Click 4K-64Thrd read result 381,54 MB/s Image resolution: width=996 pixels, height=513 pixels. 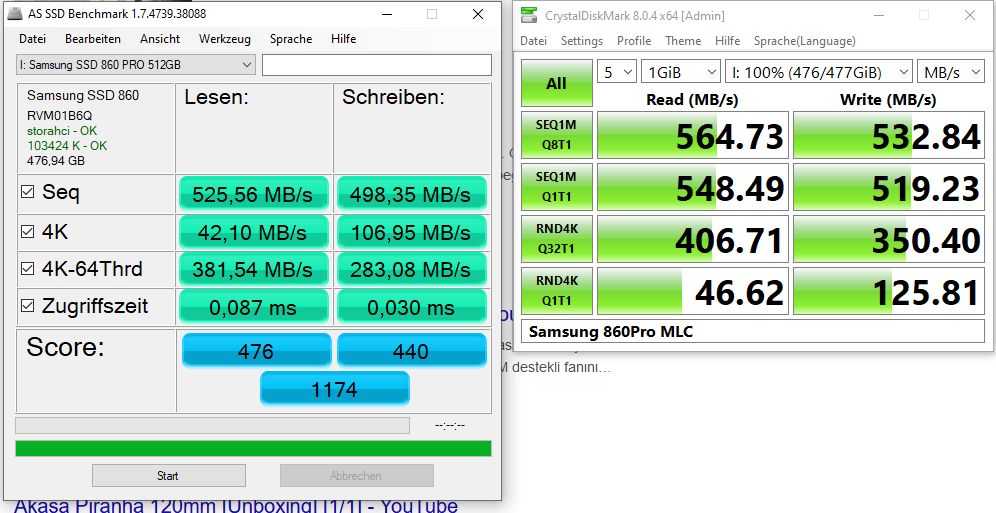[253, 269]
